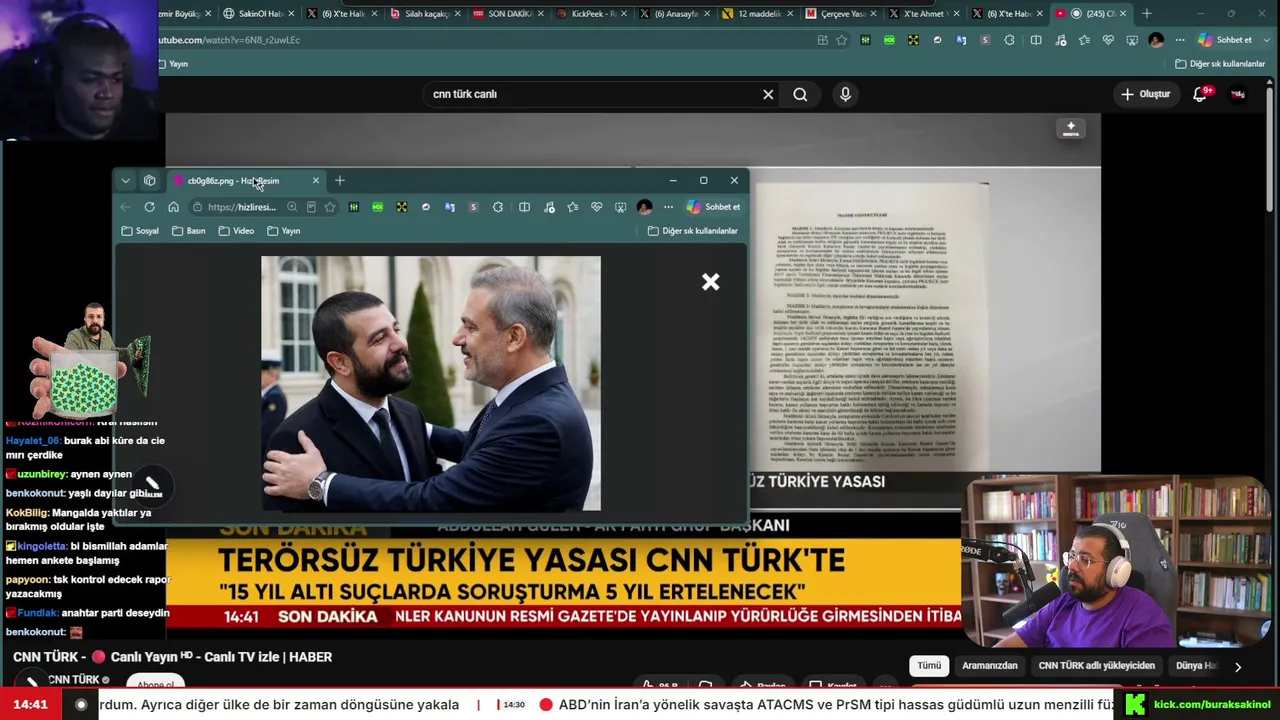Zoom icon in HızlıResim address bar
The image size is (1280, 720).
click(292, 207)
